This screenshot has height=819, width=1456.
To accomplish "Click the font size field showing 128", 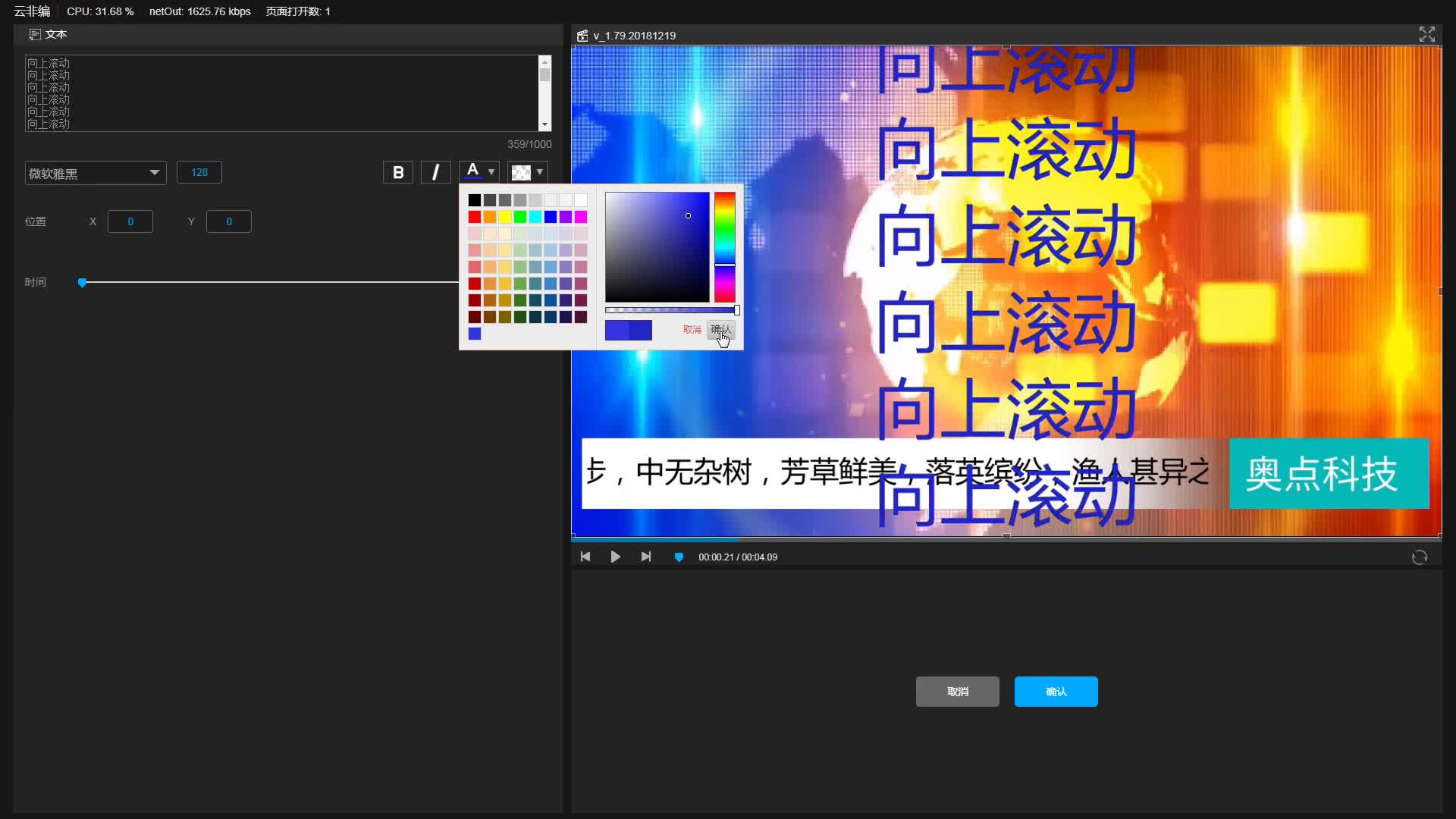I will [x=199, y=172].
